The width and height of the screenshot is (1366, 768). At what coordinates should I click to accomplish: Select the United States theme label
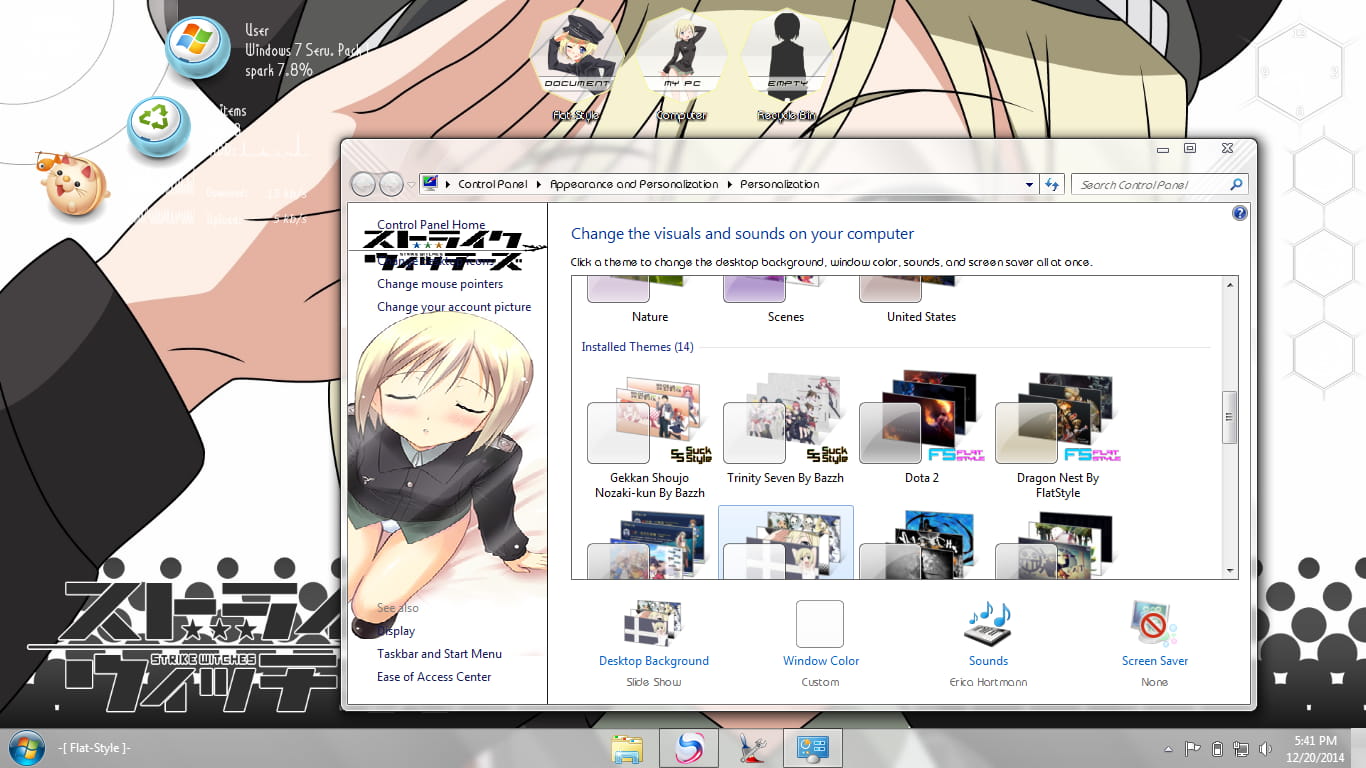point(921,317)
